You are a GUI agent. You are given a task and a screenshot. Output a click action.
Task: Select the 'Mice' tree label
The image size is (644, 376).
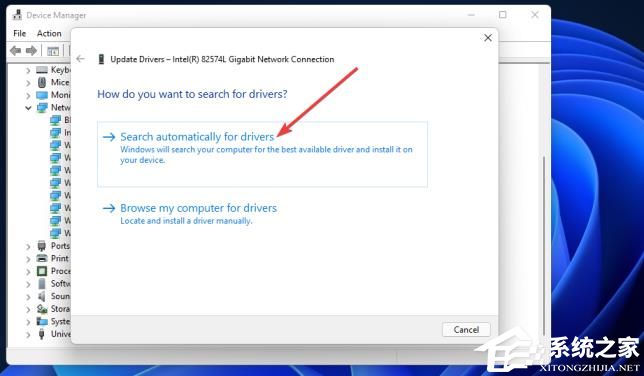point(60,82)
